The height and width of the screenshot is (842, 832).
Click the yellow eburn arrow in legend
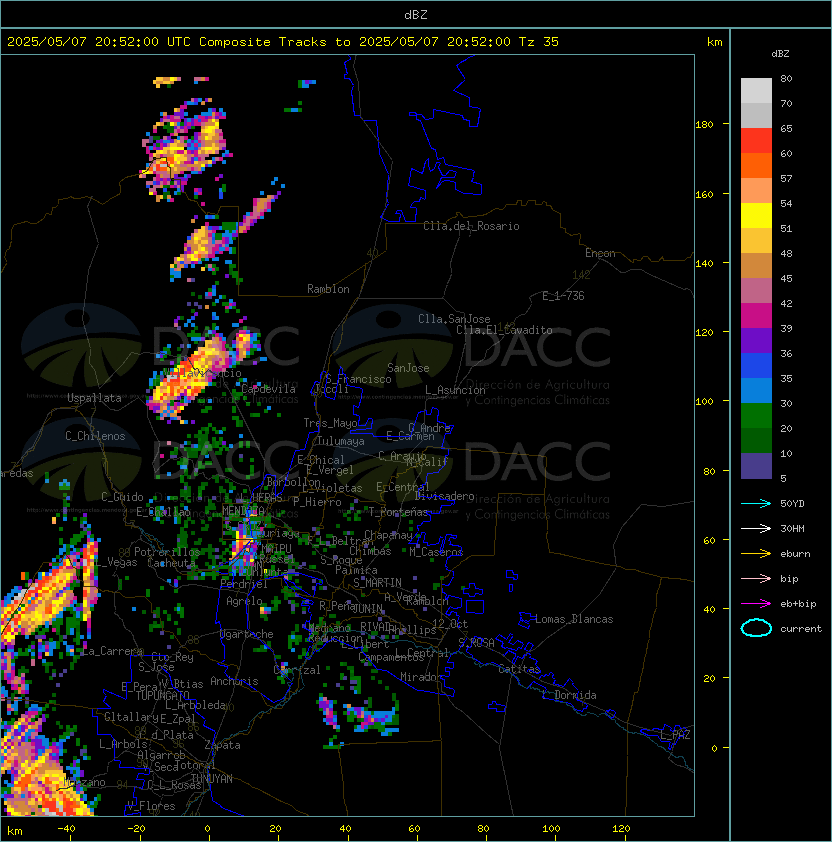(x=756, y=554)
